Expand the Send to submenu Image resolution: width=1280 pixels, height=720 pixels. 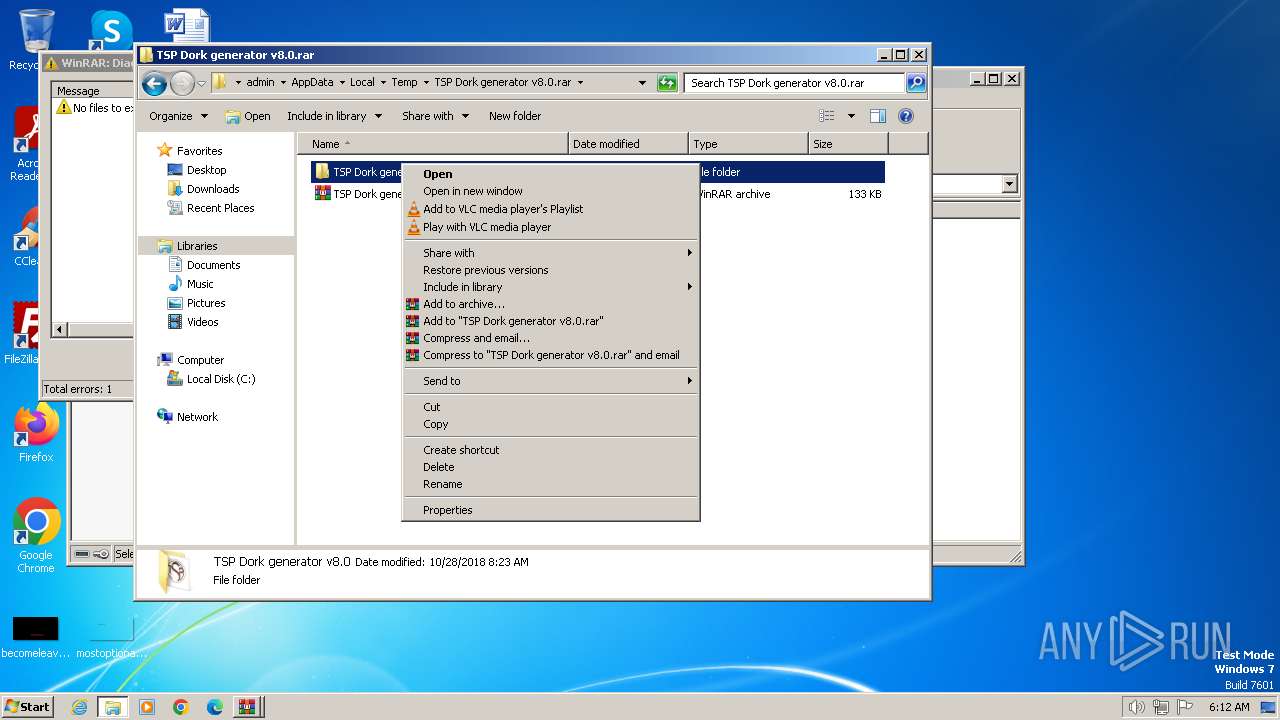[550, 381]
